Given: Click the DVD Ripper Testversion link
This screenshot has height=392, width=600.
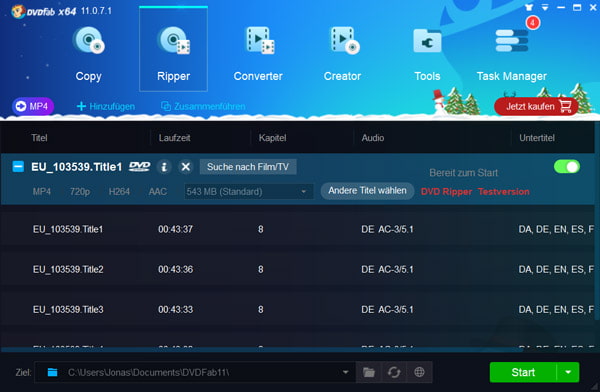Looking at the screenshot, I should 475,191.
